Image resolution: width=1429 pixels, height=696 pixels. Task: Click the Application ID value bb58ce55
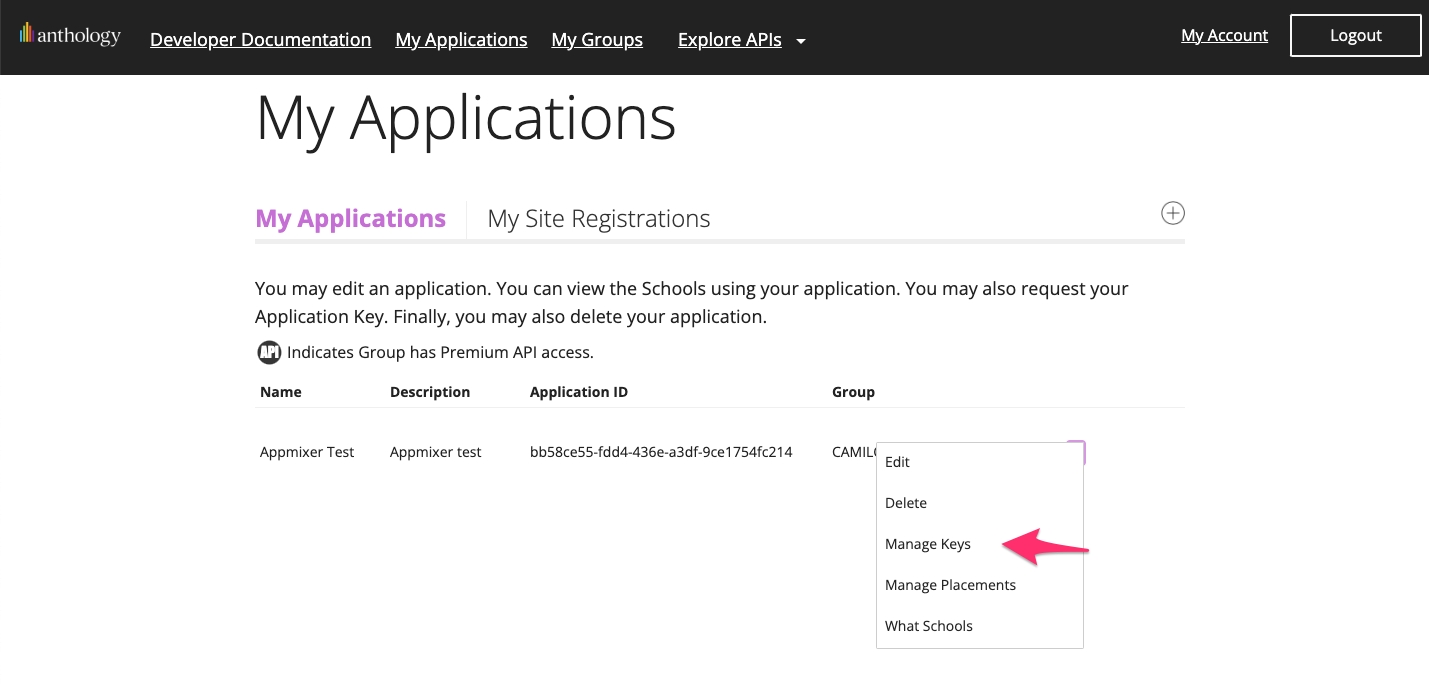click(660, 452)
